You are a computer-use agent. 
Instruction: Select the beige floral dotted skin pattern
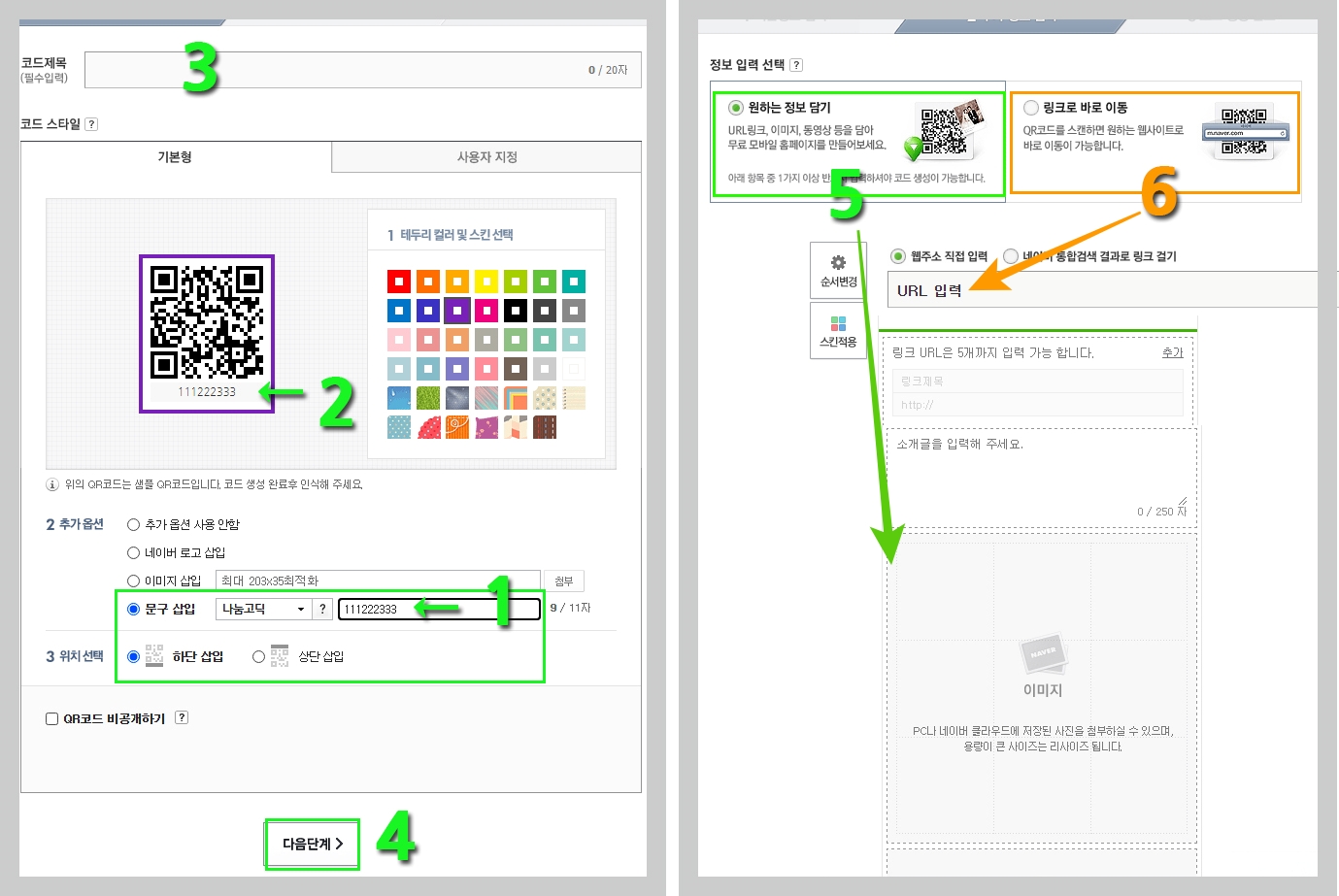click(x=545, y=398)
